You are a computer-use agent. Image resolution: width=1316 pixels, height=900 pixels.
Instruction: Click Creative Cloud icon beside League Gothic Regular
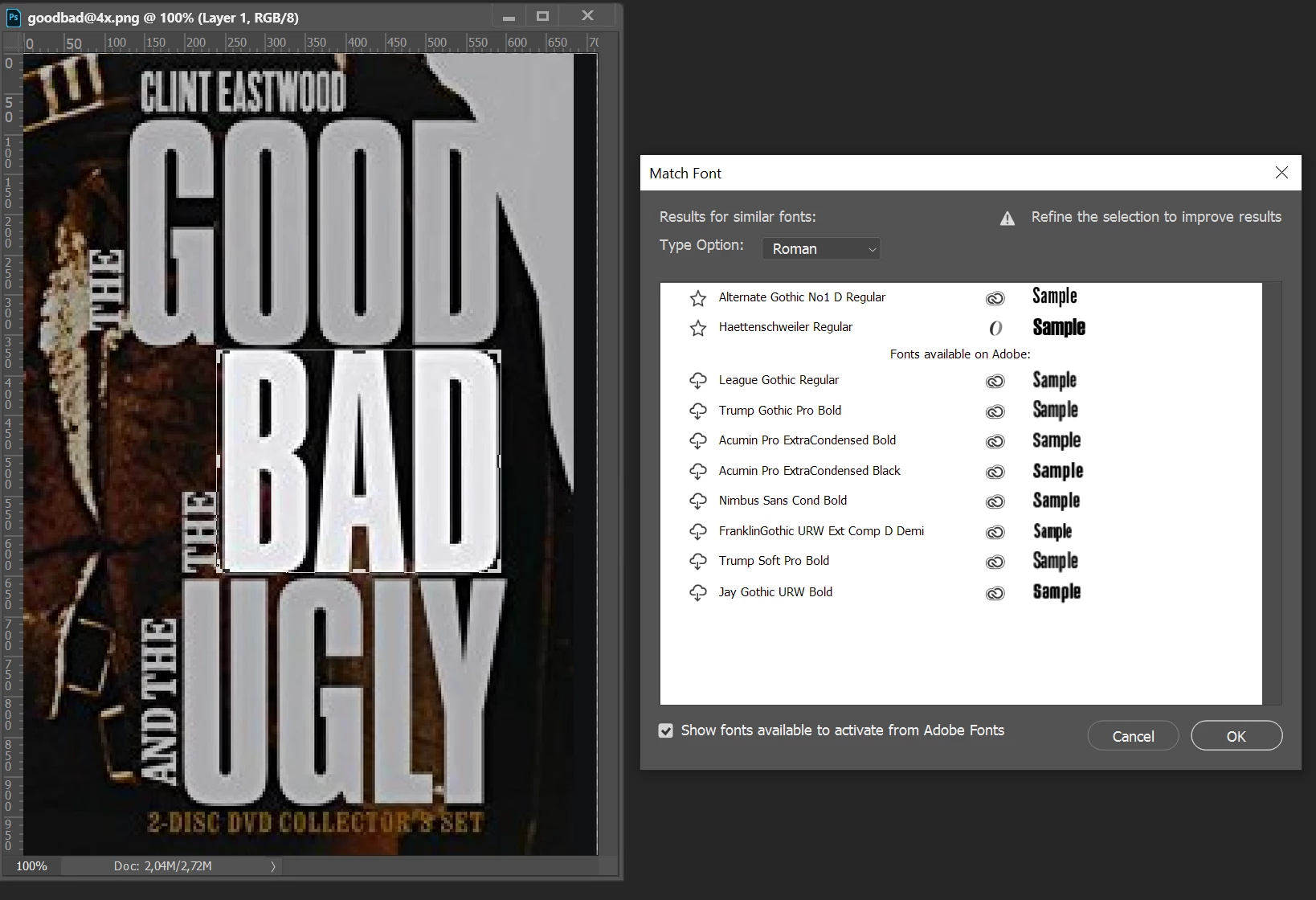point(995,381)
